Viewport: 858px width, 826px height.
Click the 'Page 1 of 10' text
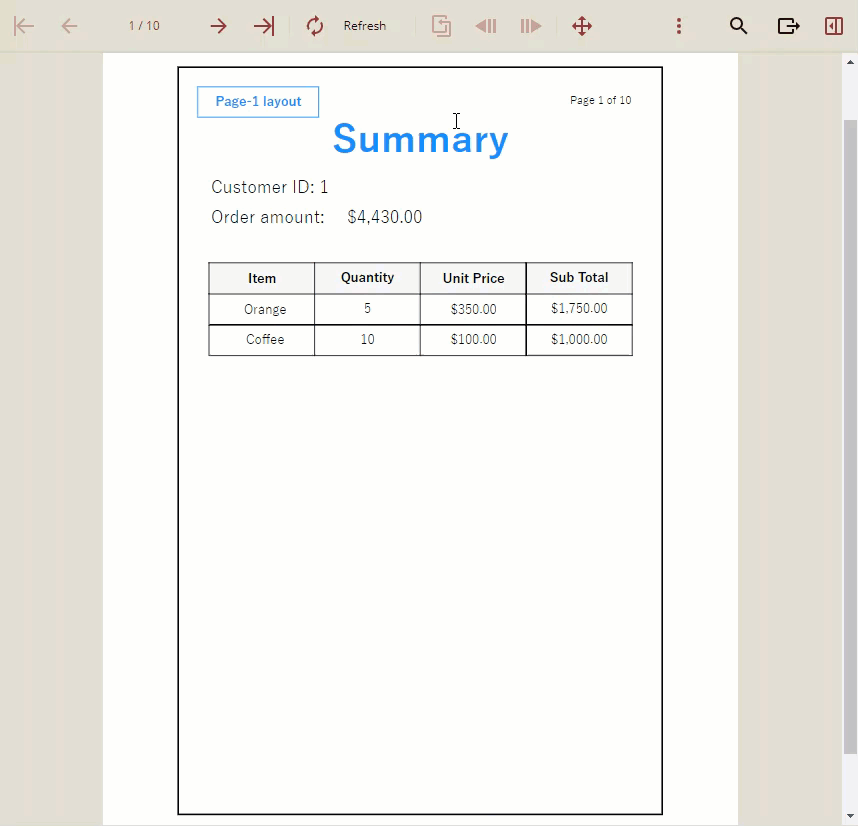(600, 100)
